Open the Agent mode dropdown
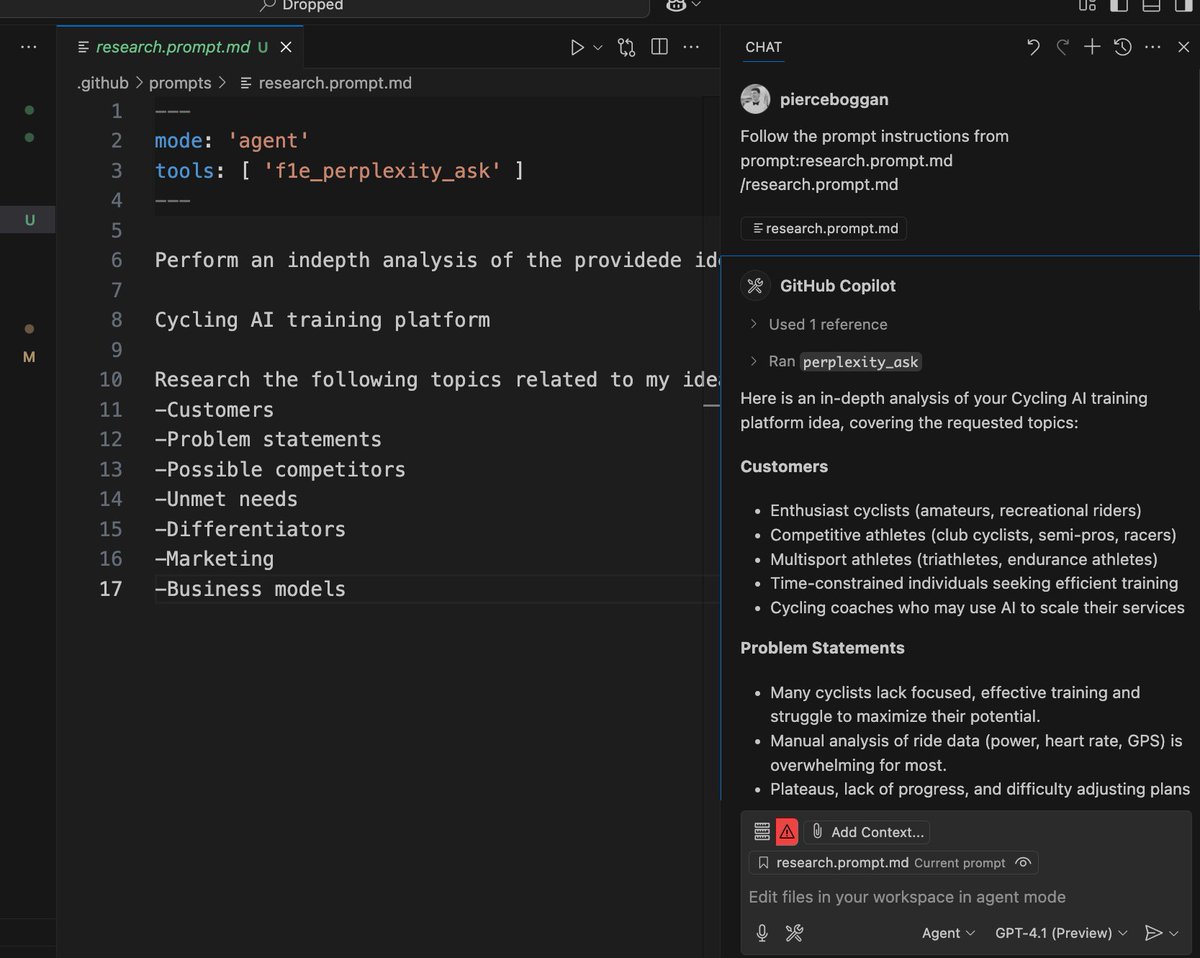This screenshot has width=1200, height=958. pyautogui.click(x=948, y=933)
